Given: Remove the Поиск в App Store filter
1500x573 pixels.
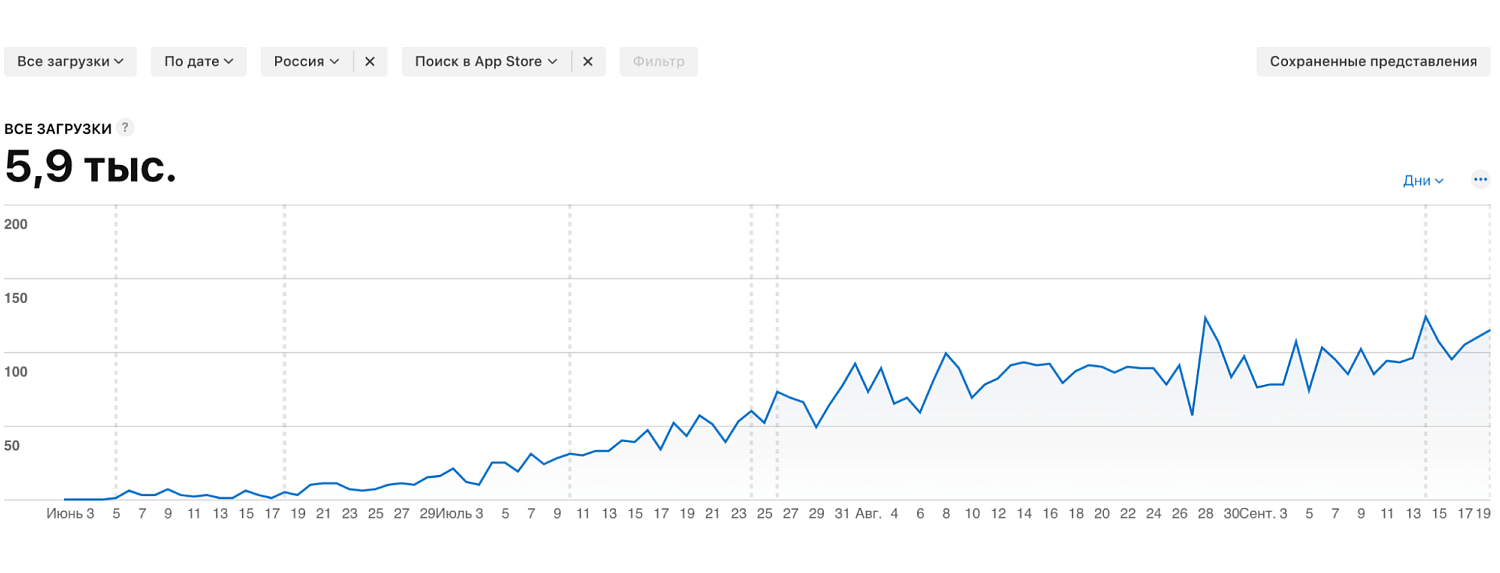Looking at the screenshot, I should tap(588, 61).
